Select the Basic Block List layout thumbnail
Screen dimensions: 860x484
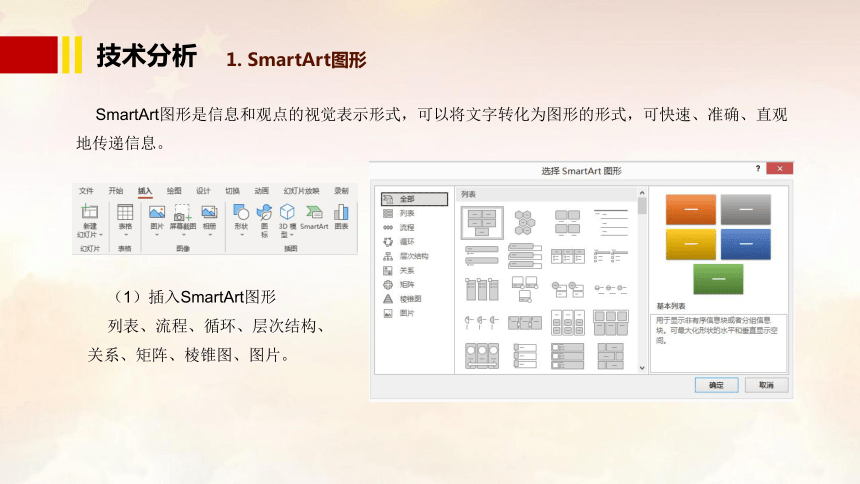[x=482, y=223]
